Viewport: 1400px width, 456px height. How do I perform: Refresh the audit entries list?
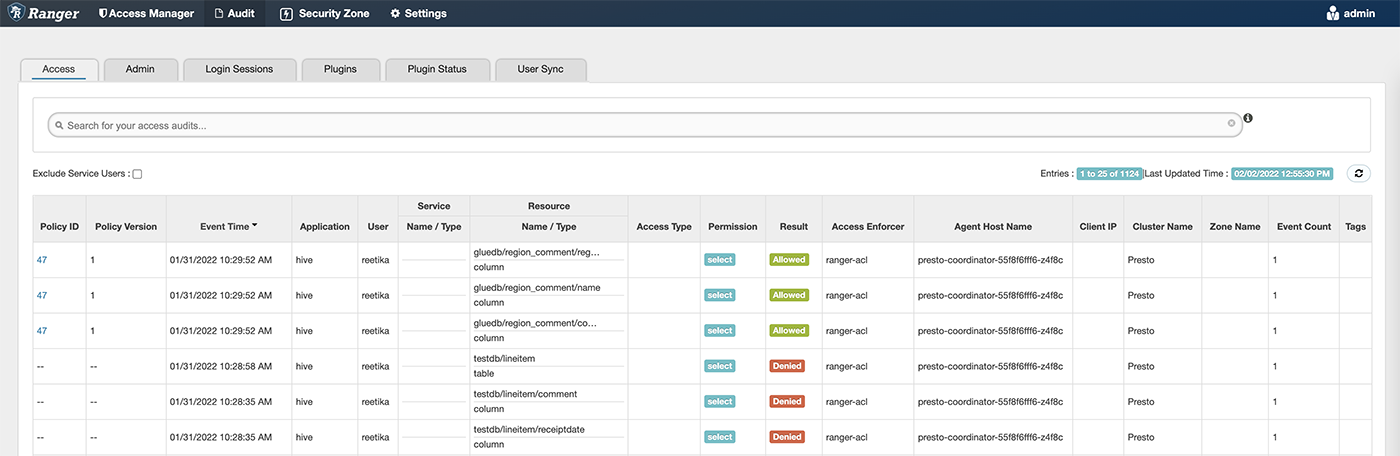[x=1358, y=173]
